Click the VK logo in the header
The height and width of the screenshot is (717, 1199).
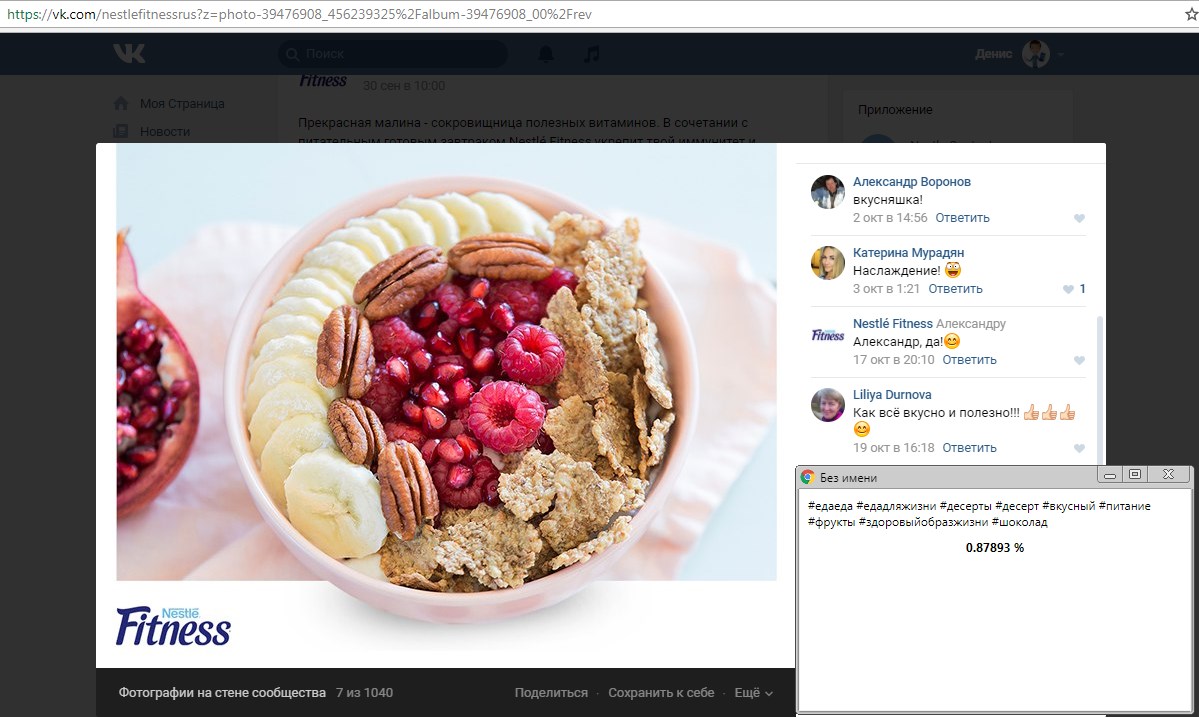(x=129, y=54)
